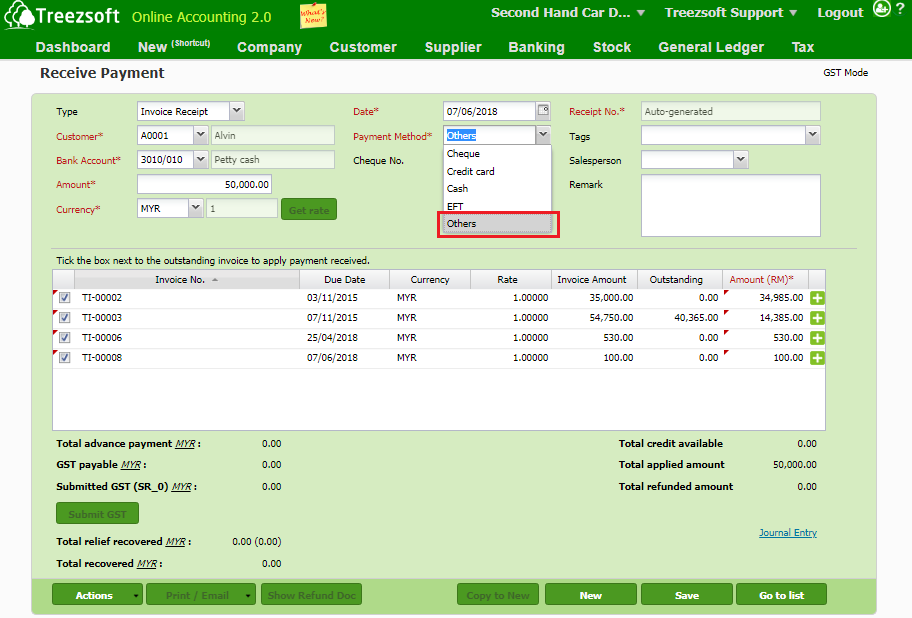Click green plus icon for TI-00002

click(817, 298)
